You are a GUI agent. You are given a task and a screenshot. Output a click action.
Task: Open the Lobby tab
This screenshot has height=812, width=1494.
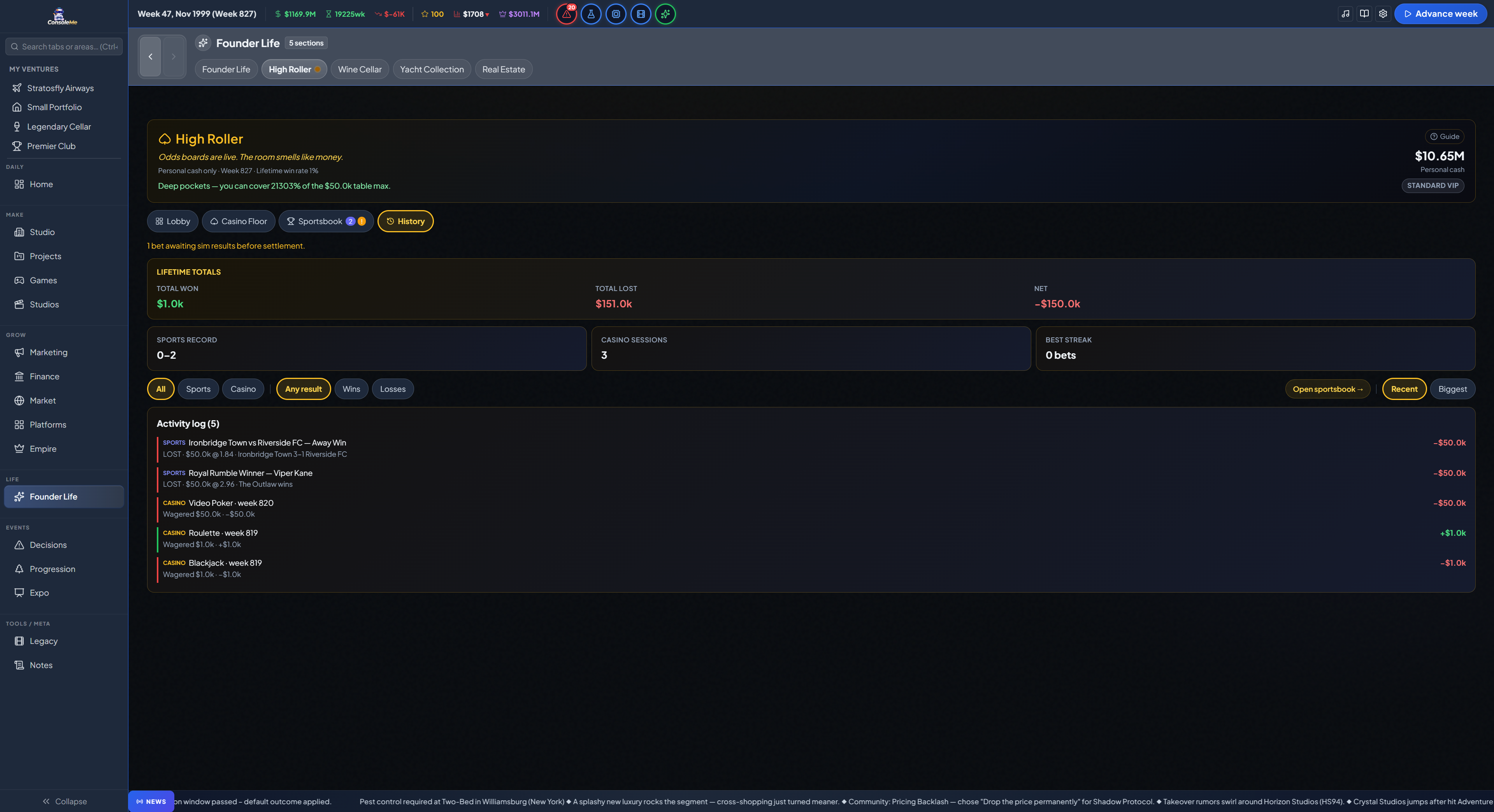[173, 221]
